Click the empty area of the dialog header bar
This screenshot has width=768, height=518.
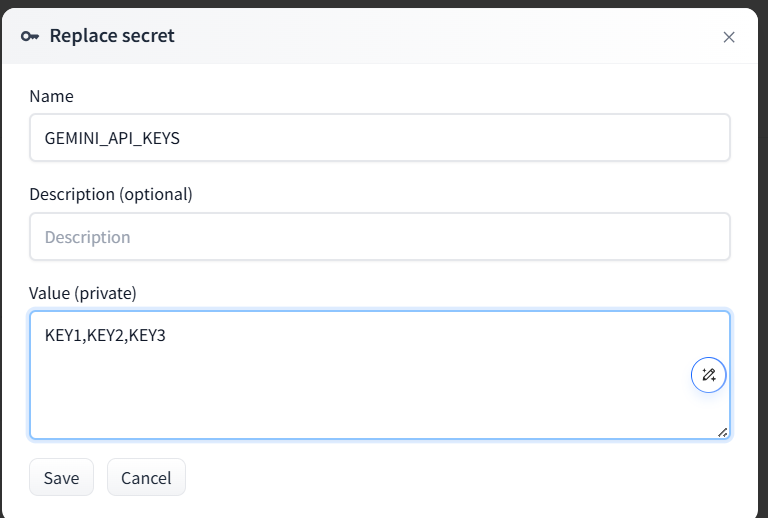tap(441, 36)
